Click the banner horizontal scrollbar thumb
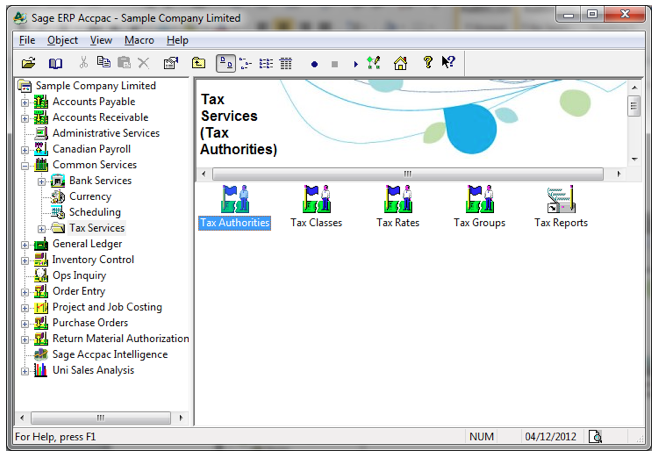Screen dimensions: 659x459 [x=408, y=174]
